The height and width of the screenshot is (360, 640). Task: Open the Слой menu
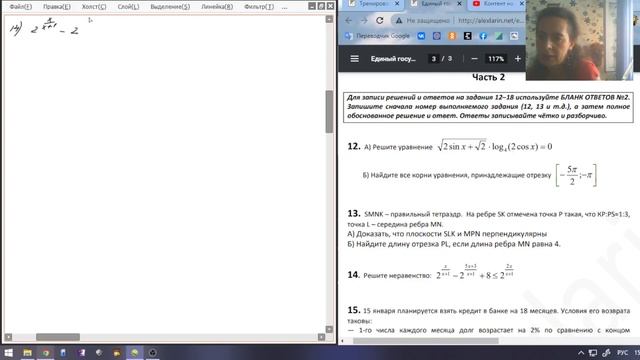pyautogui.click(x=128, y=7)
